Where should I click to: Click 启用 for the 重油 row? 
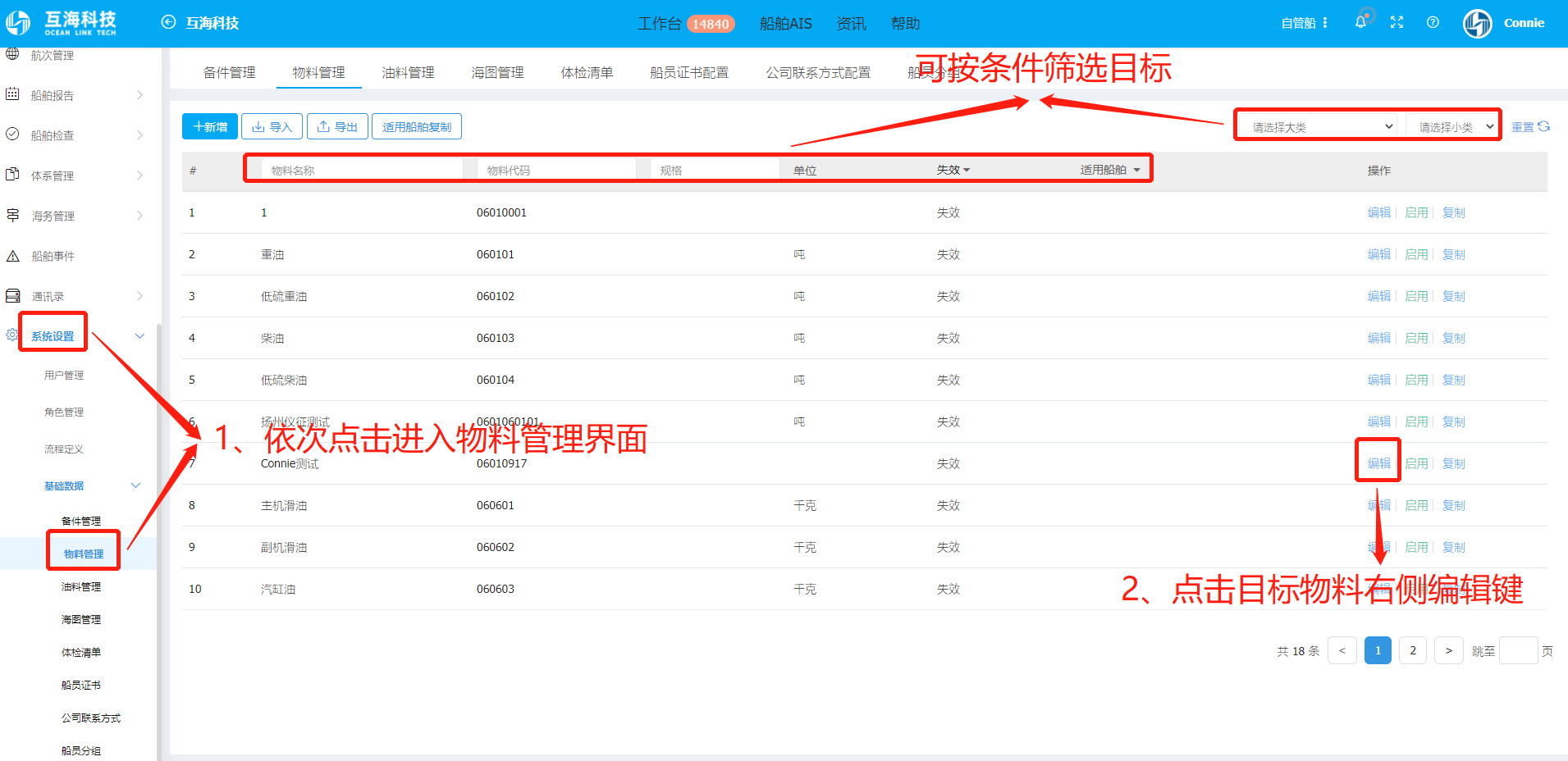(x=1416, y=254)
